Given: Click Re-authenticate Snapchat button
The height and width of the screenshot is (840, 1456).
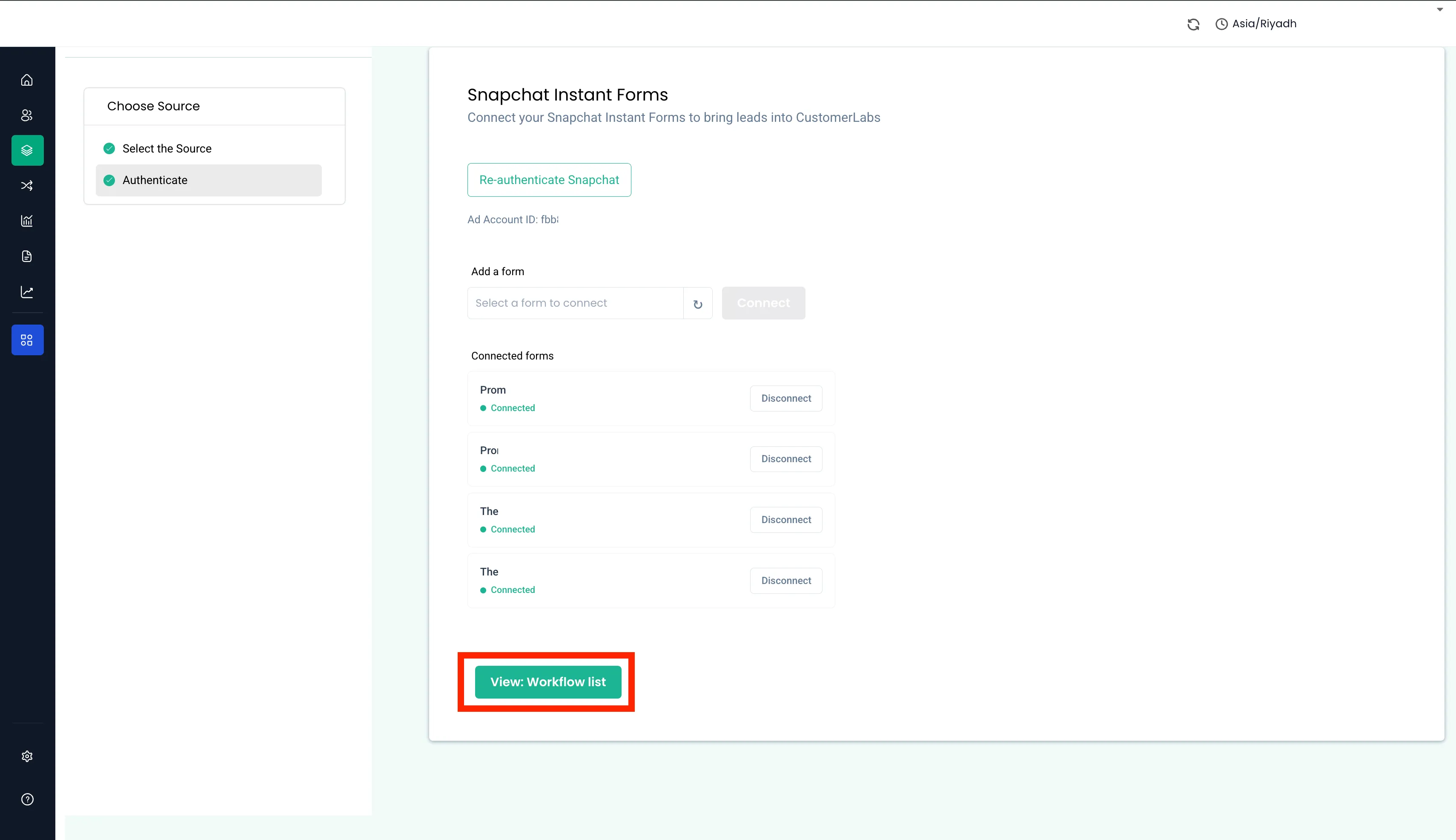Looking at the screenshot, I should (549, 180).
